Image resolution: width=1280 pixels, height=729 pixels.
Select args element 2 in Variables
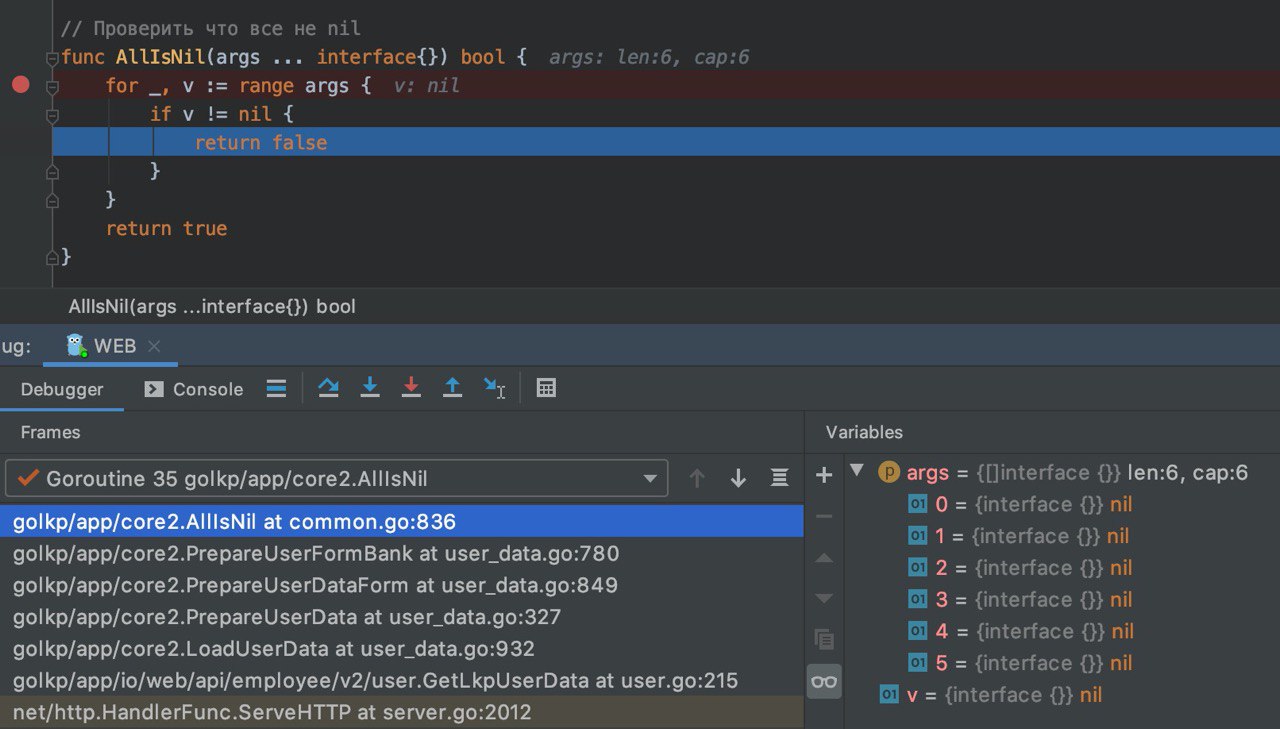(1062, 568)
